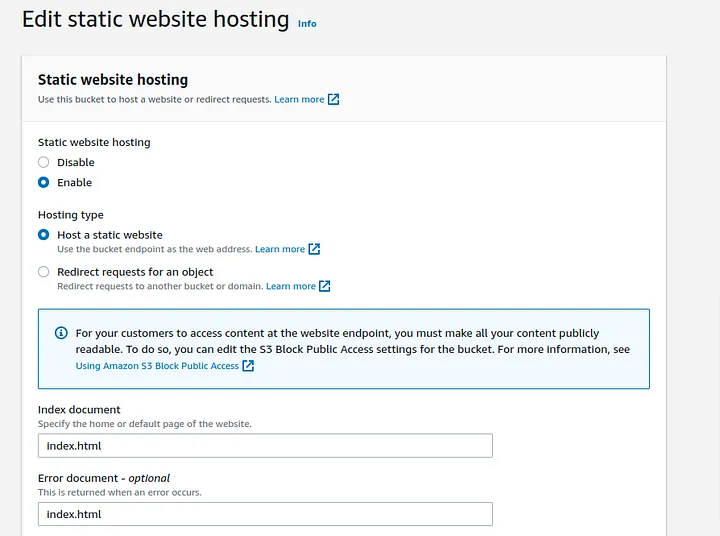The width and height of the screenshot is (720, 536).
Task: Choose Redirect requests for an object option
Action: (x=44, y=272)
